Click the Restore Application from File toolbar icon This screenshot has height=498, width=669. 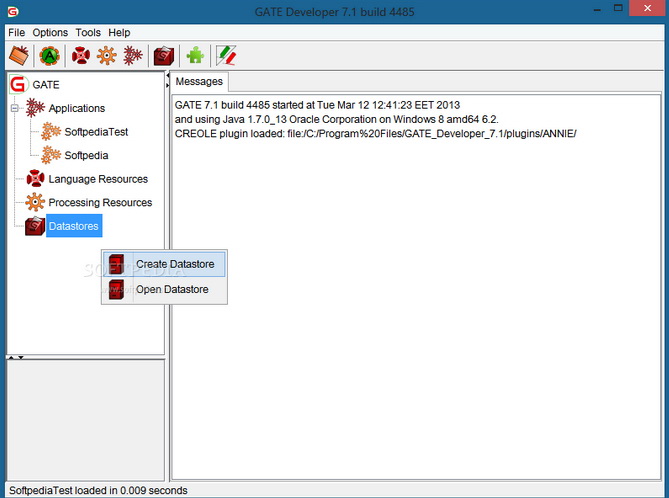point(19,55)
